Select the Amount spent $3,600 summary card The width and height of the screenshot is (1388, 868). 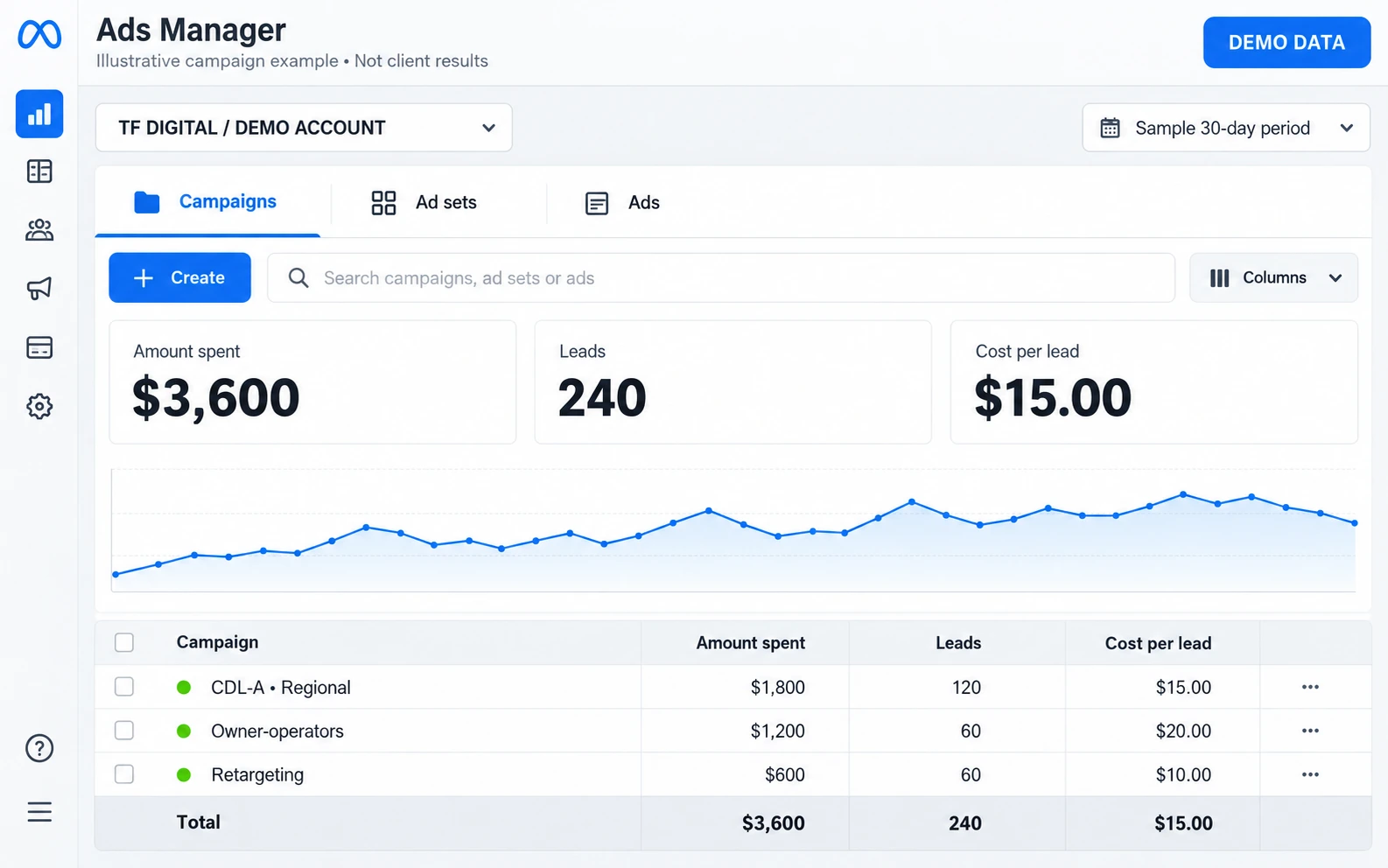[312, 381]
